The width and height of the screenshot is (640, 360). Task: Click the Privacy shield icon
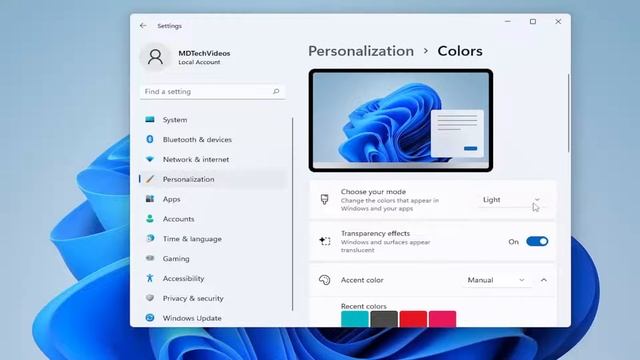click(150, 298)
